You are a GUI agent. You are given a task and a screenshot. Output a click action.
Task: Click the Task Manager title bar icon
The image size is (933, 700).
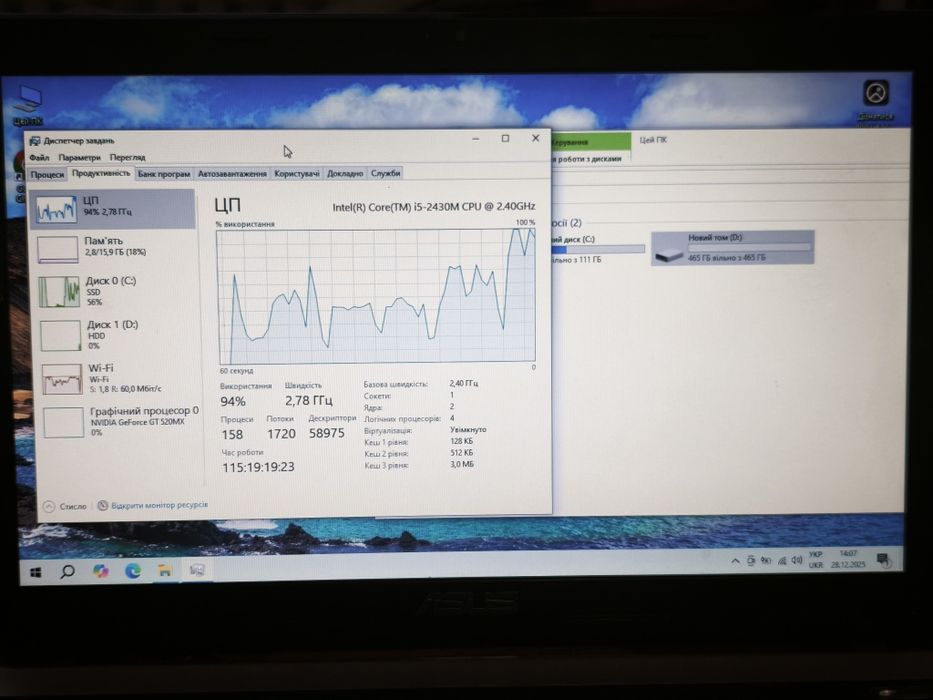pos(35,141)
